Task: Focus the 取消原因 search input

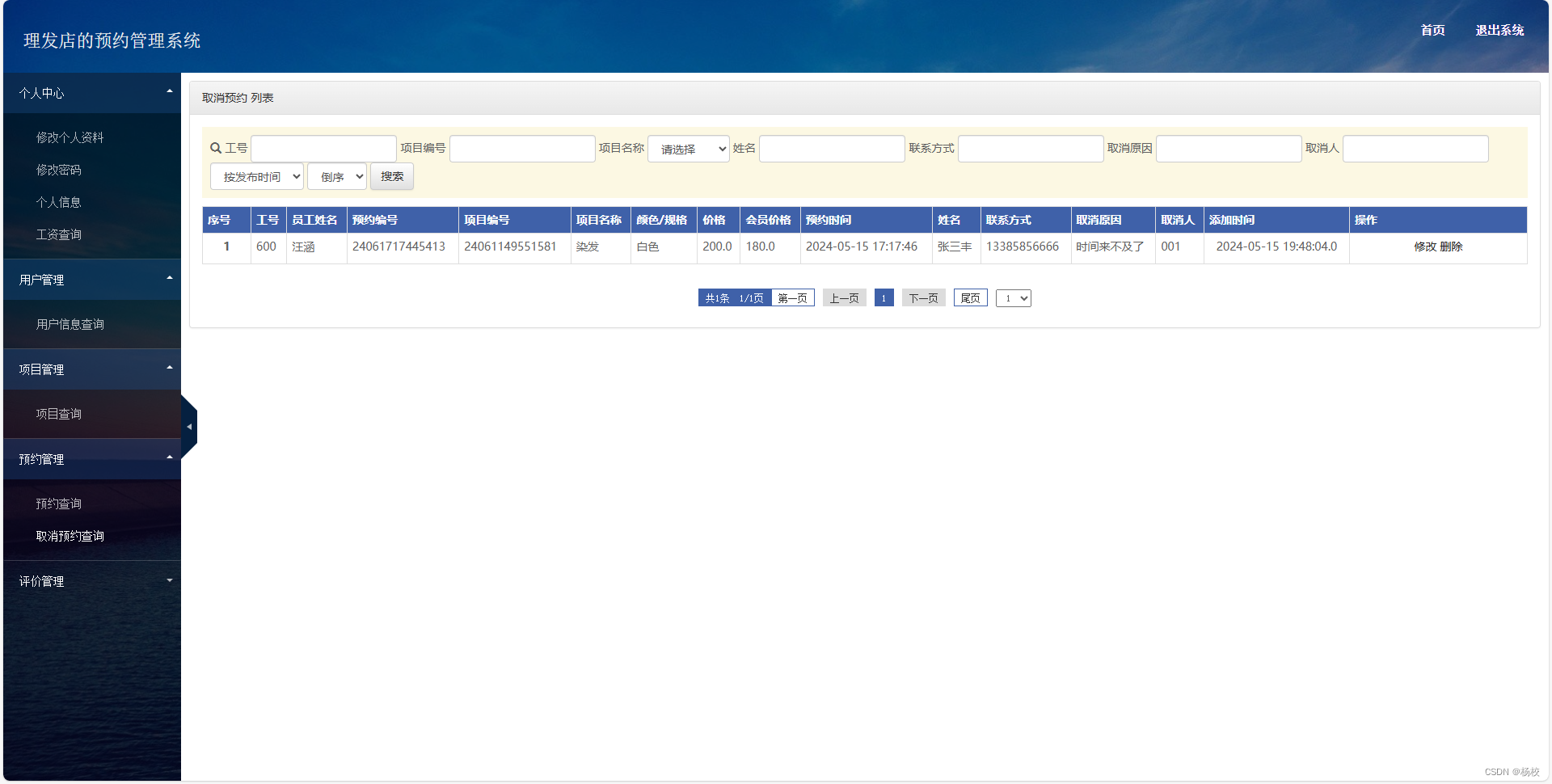Action: [x=1229, y=149]
